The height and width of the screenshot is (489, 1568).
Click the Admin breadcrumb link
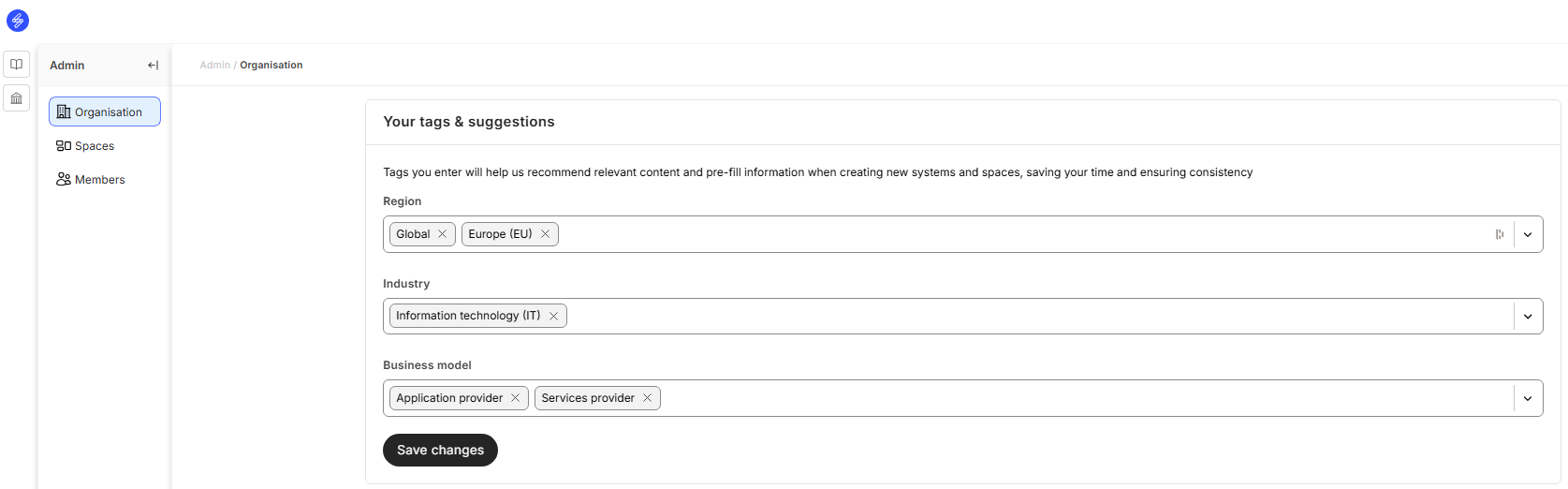pos(214,66)
